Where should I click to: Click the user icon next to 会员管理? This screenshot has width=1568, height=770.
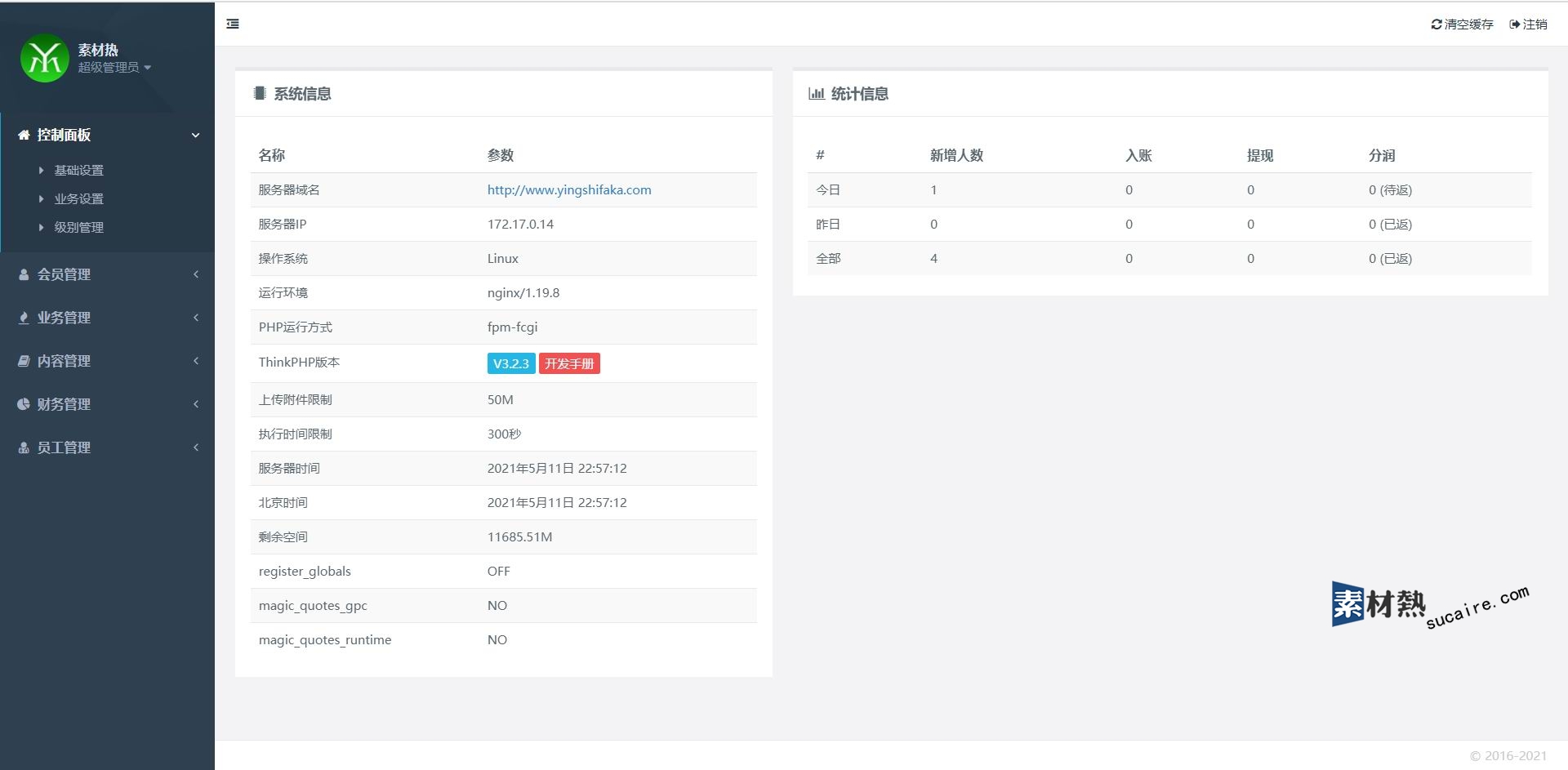point(24,274)
